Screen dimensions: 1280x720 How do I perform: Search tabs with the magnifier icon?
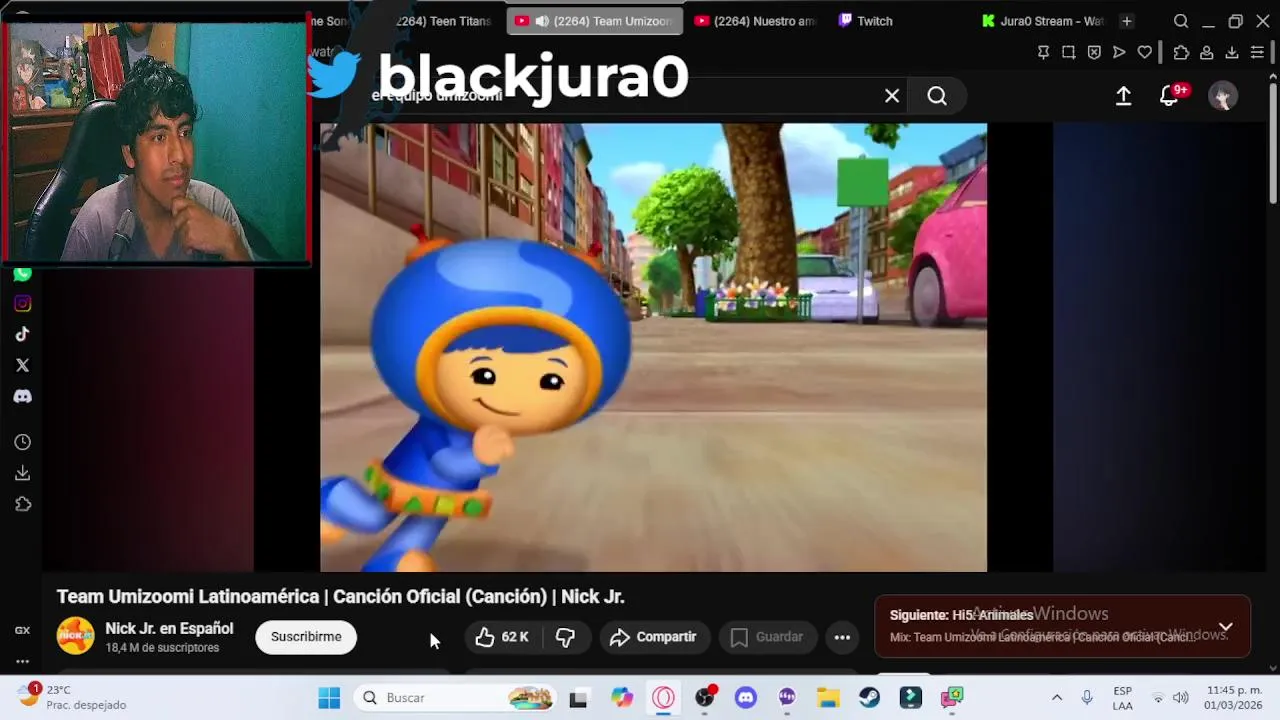[1181, 21]
